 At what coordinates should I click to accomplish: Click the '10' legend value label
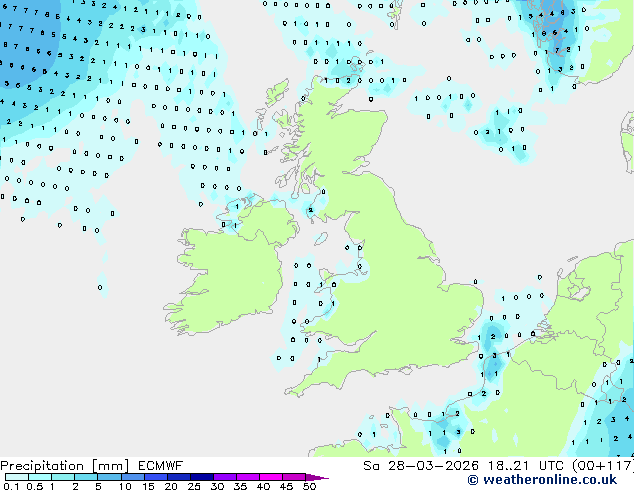125,486
